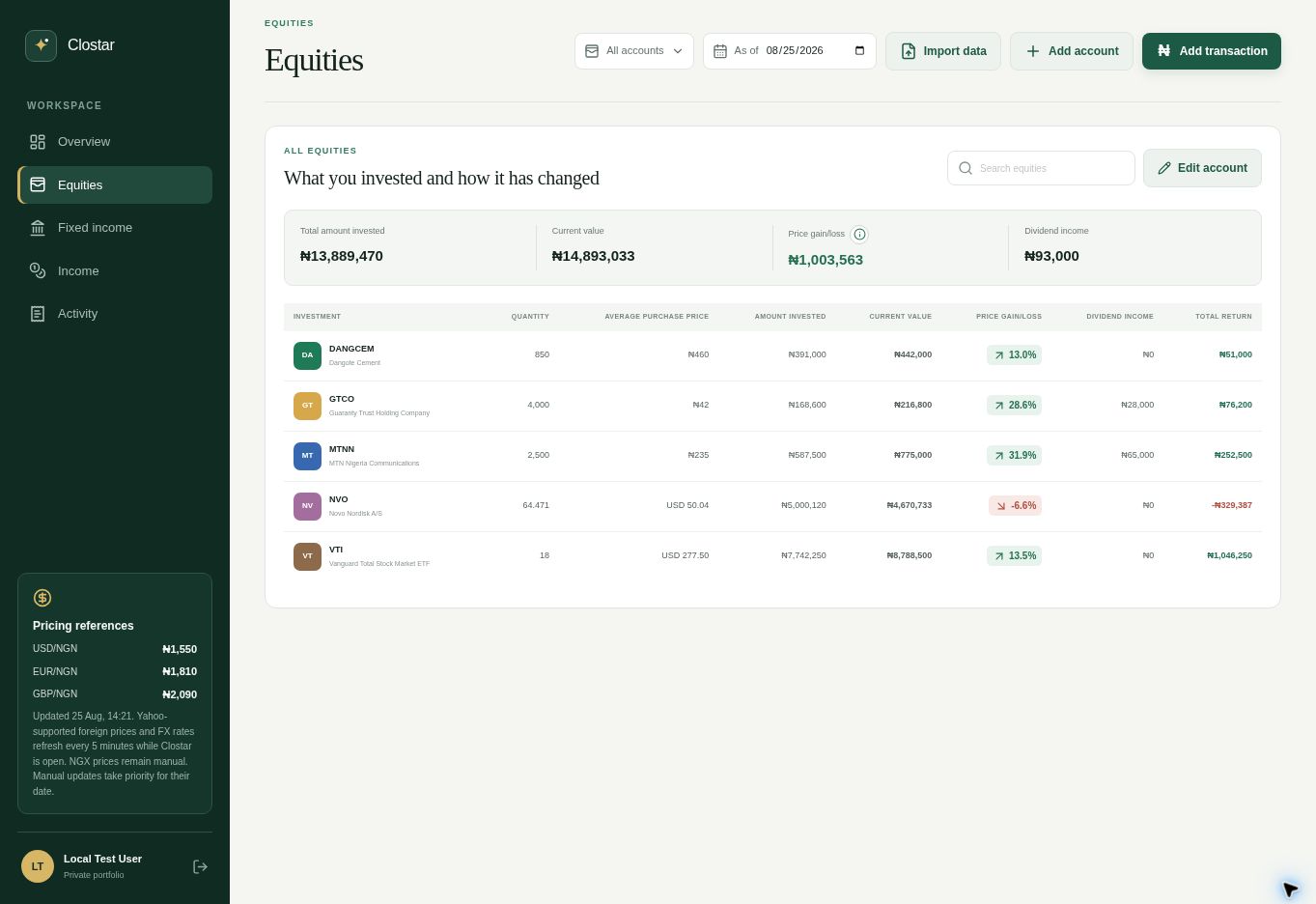Click VTI 13.5% gain badge
Screen dimensions: 1316x904
(x=1014, y=556)
